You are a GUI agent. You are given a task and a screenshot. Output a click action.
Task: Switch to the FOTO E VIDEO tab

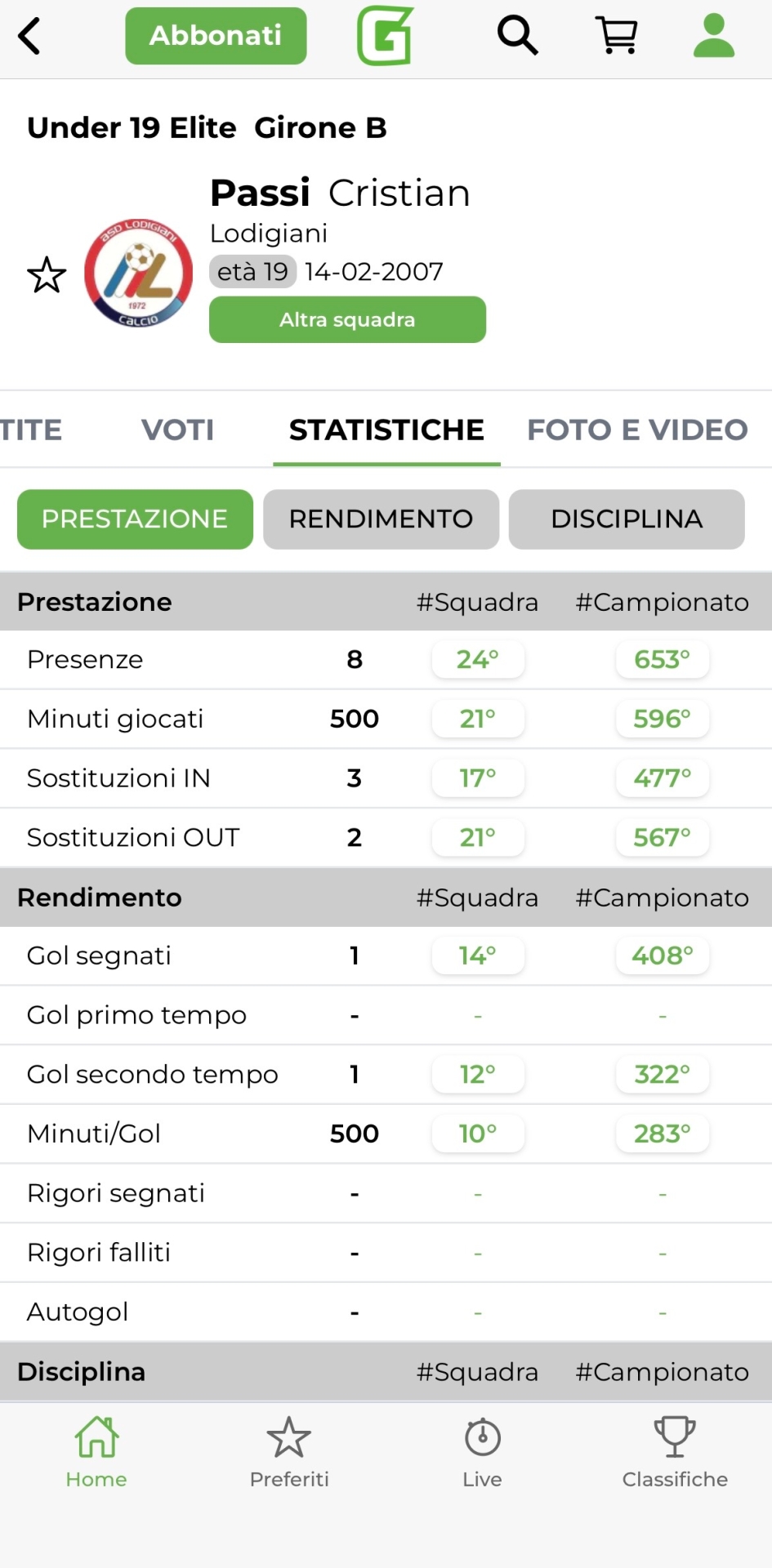click(x=637, y=430)
